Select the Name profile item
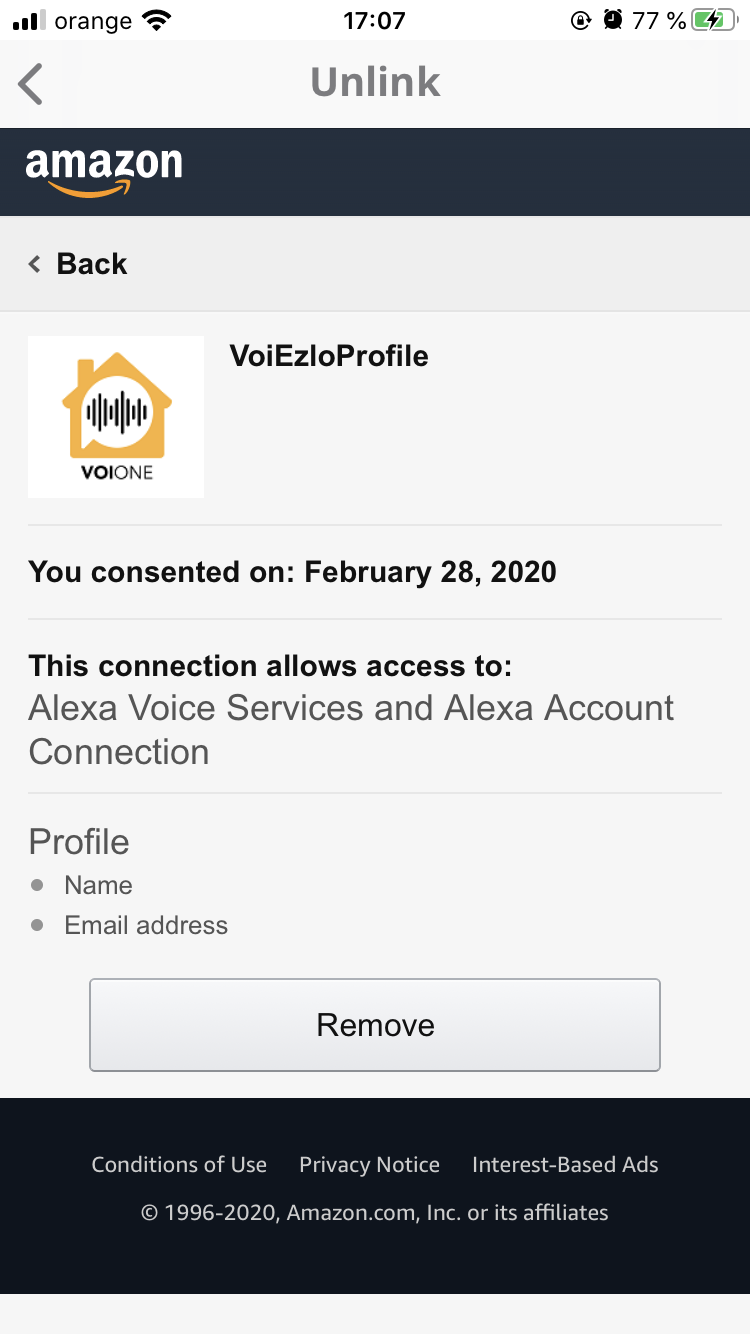 pos(98,885)
